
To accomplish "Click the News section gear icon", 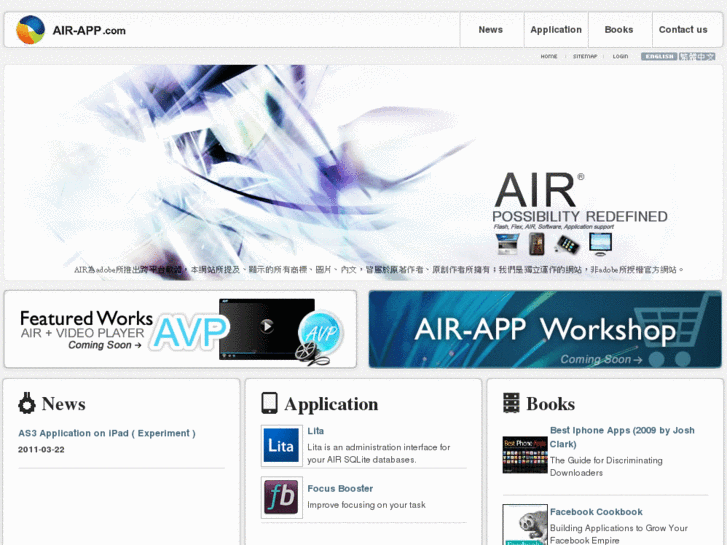I will click(x=27, y=403).
